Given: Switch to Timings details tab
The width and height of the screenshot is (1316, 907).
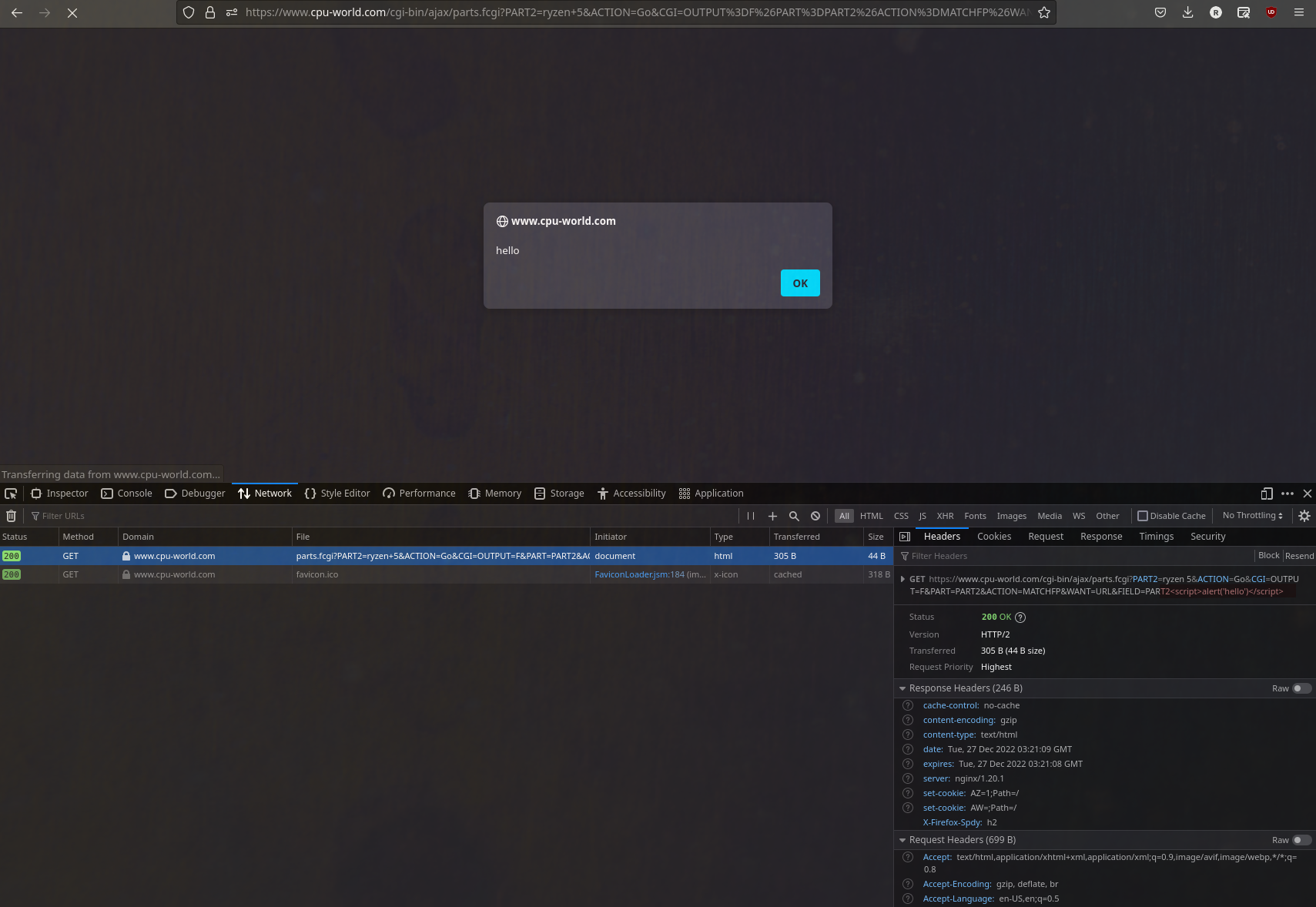Looking at the screenshot, I should point(1156,537).
